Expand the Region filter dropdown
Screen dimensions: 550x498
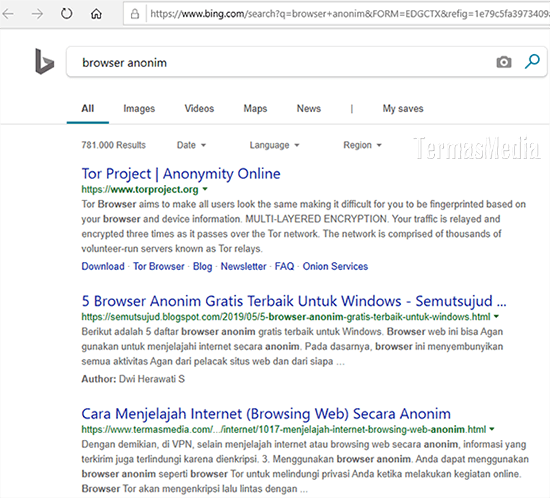(x=362, y=145)
